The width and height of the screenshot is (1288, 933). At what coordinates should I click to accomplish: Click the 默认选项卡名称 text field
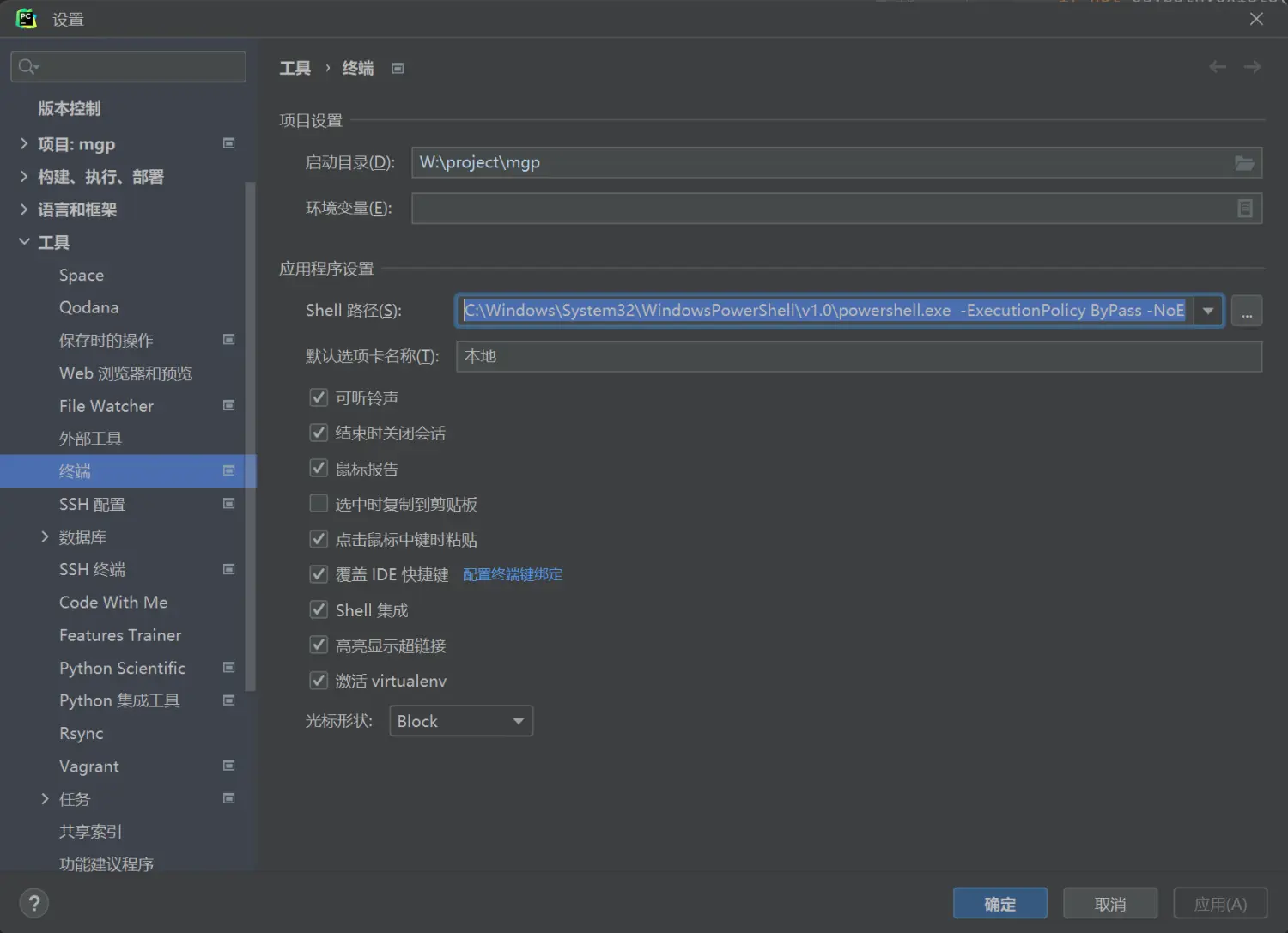click(x=859, y=356)
